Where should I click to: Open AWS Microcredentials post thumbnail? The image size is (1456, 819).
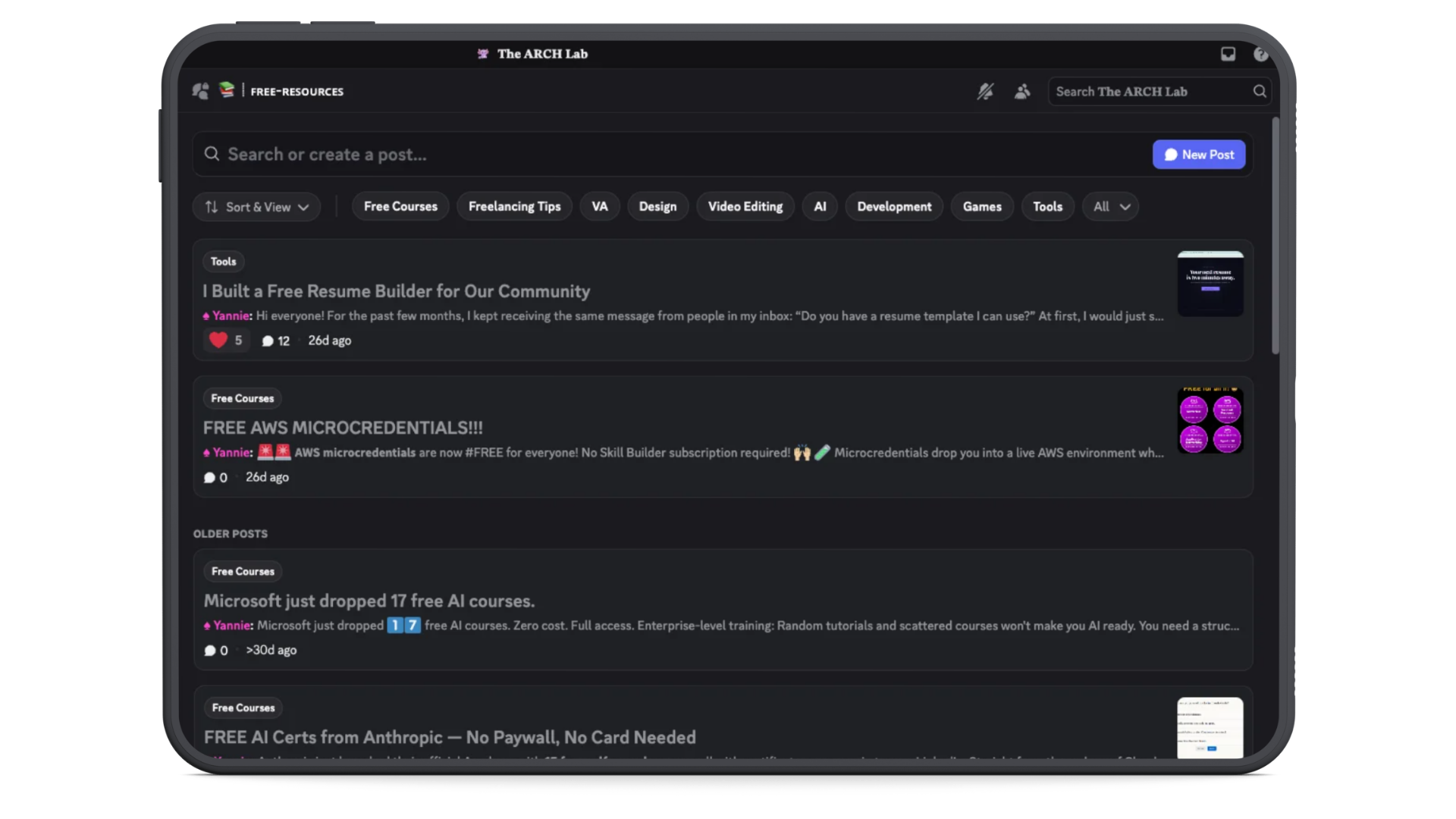click(x=1210, y=420)
